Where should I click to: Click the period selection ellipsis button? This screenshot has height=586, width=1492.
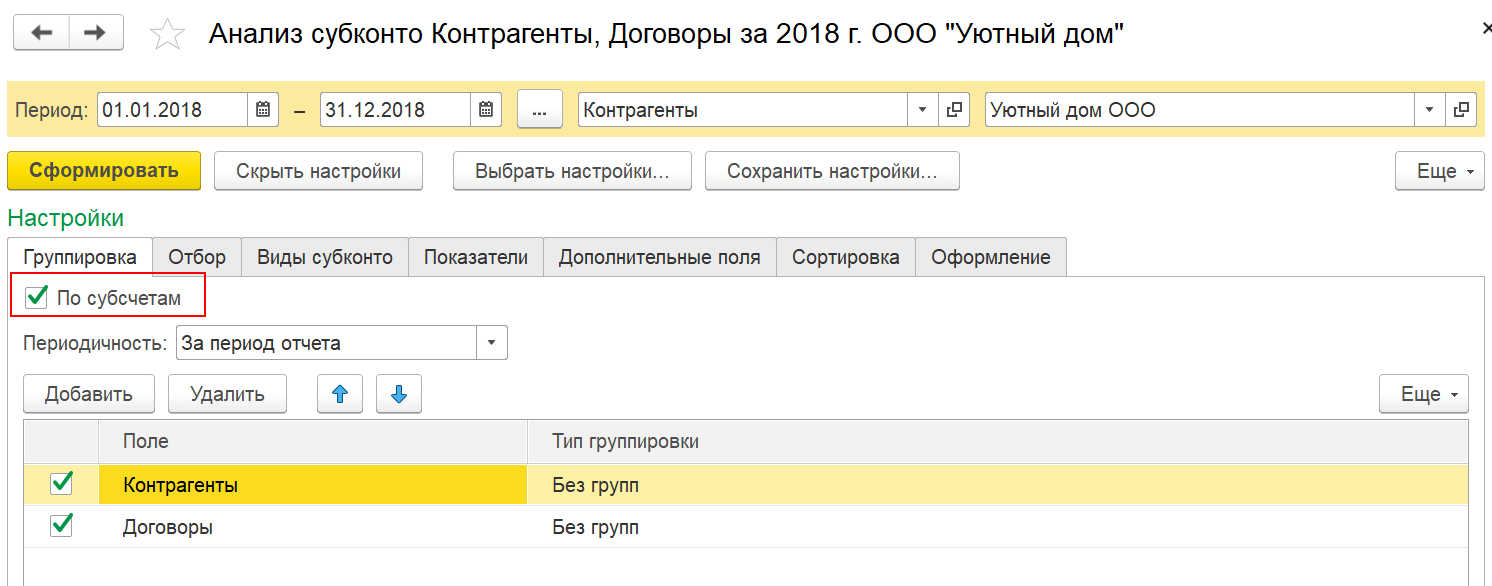540,110
